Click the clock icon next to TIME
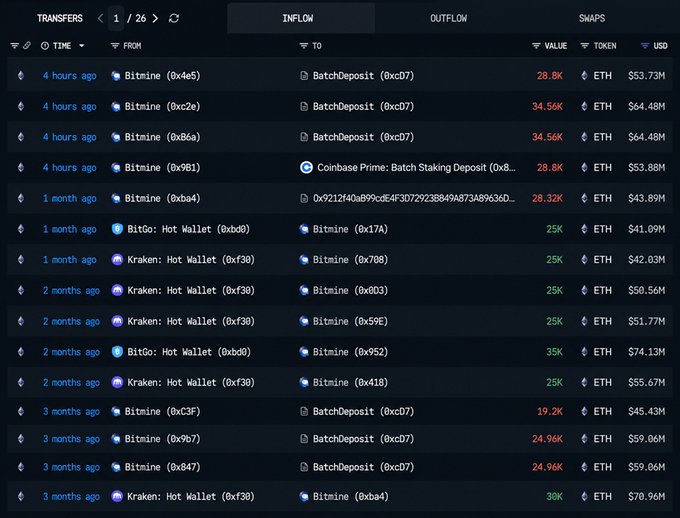The width and height of the screenshot is (680, 518). tap(45, 46)
